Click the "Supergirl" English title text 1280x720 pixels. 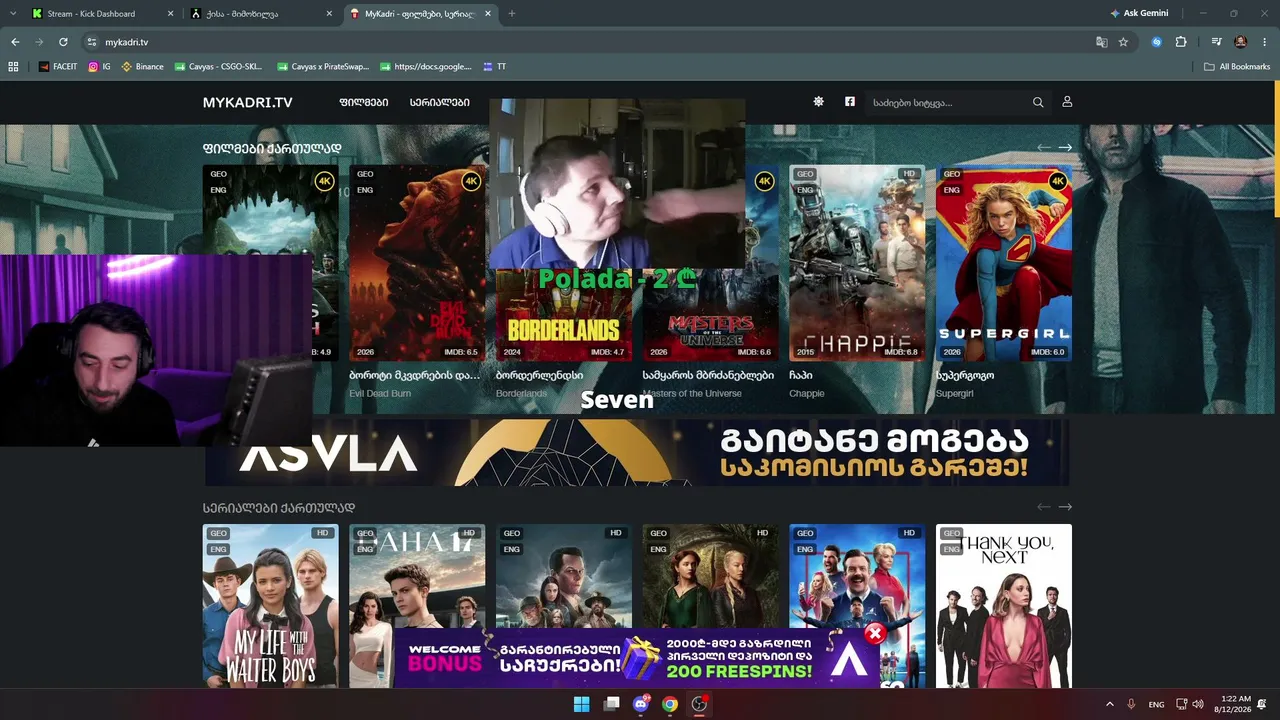click(x=955, y=394)
